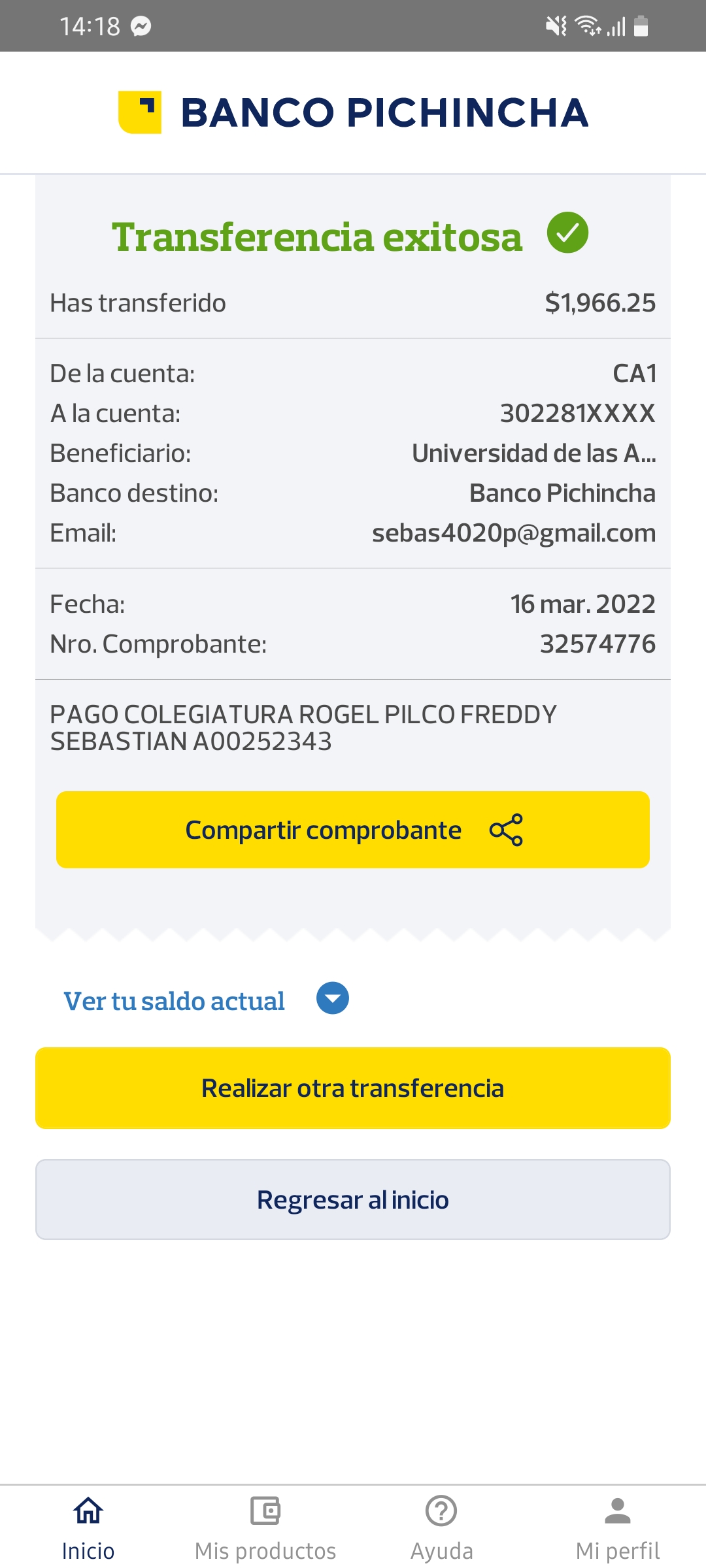Tap the muted sound status icon
Image resolution: width=706 pixels, height=1568 pixels.
(556, 26)
